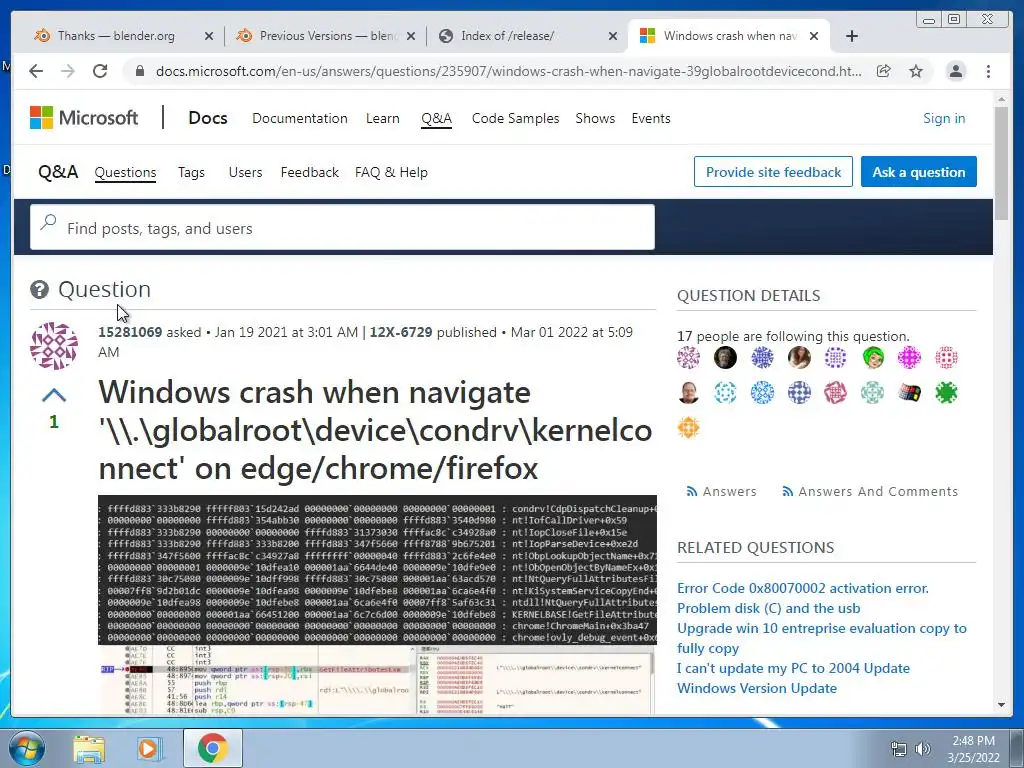
Task: Open the Questions sub-navigation link
Action: click(x=125, y=172)
